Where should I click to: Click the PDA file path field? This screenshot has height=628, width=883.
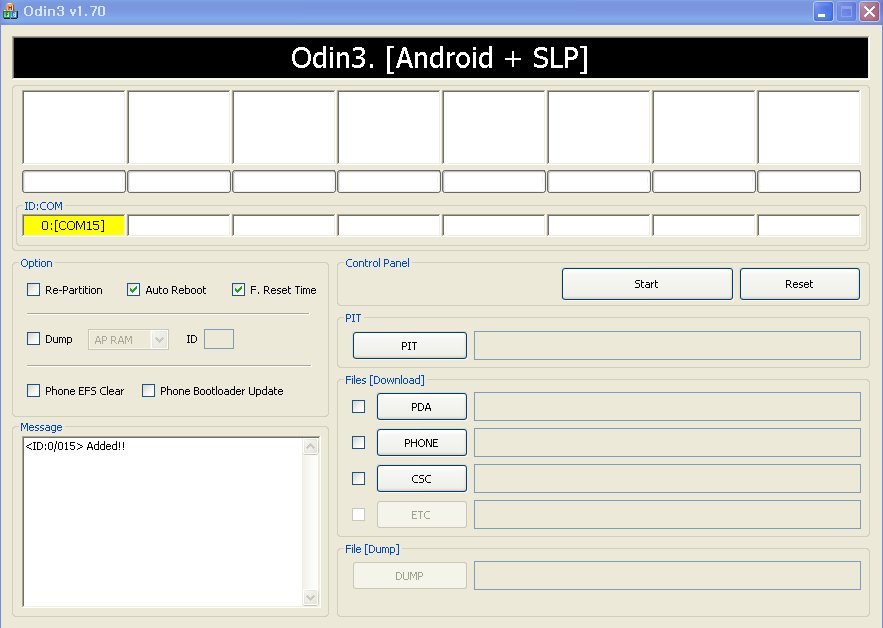667,407
